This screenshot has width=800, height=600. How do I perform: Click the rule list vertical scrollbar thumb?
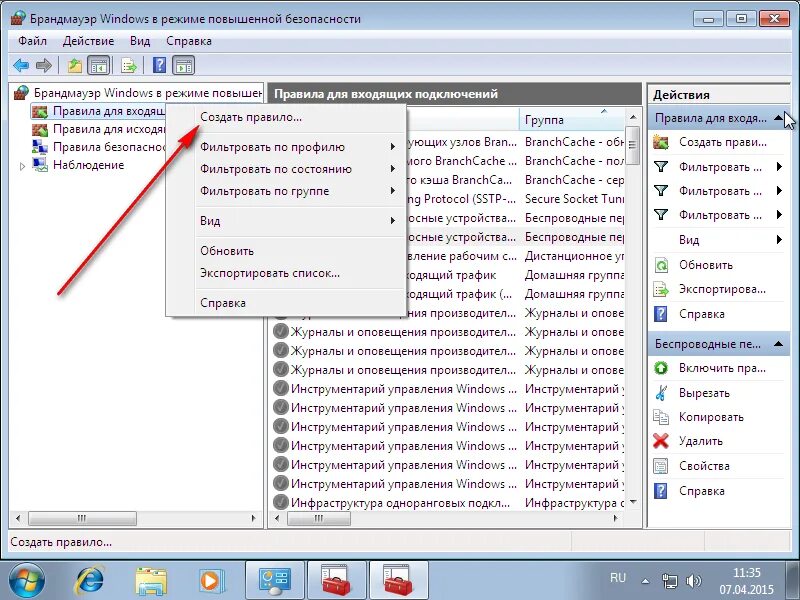pos(633,145)
